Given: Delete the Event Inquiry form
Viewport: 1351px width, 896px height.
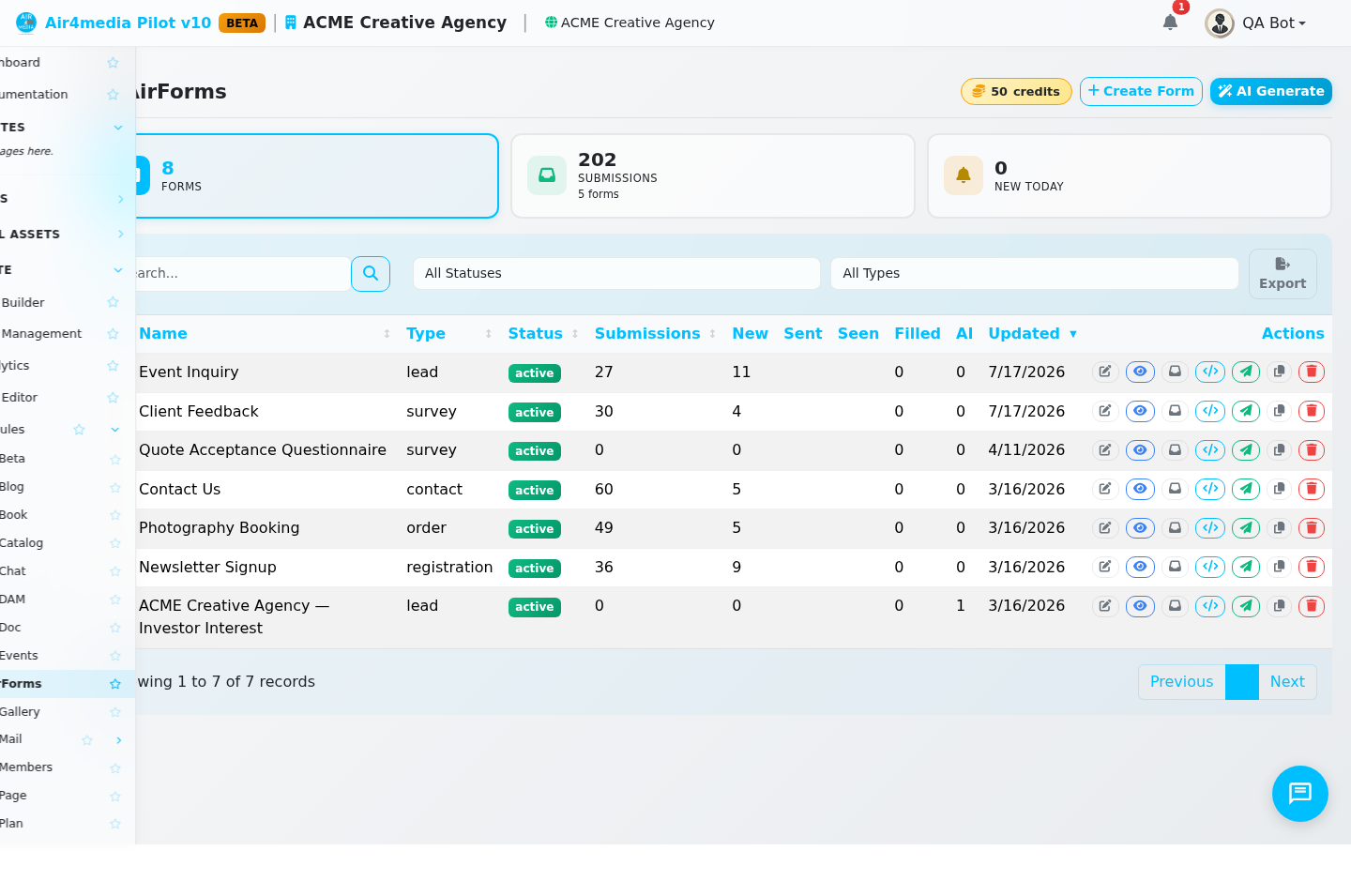Looking at the screenshot, I should click(1312, 372).
